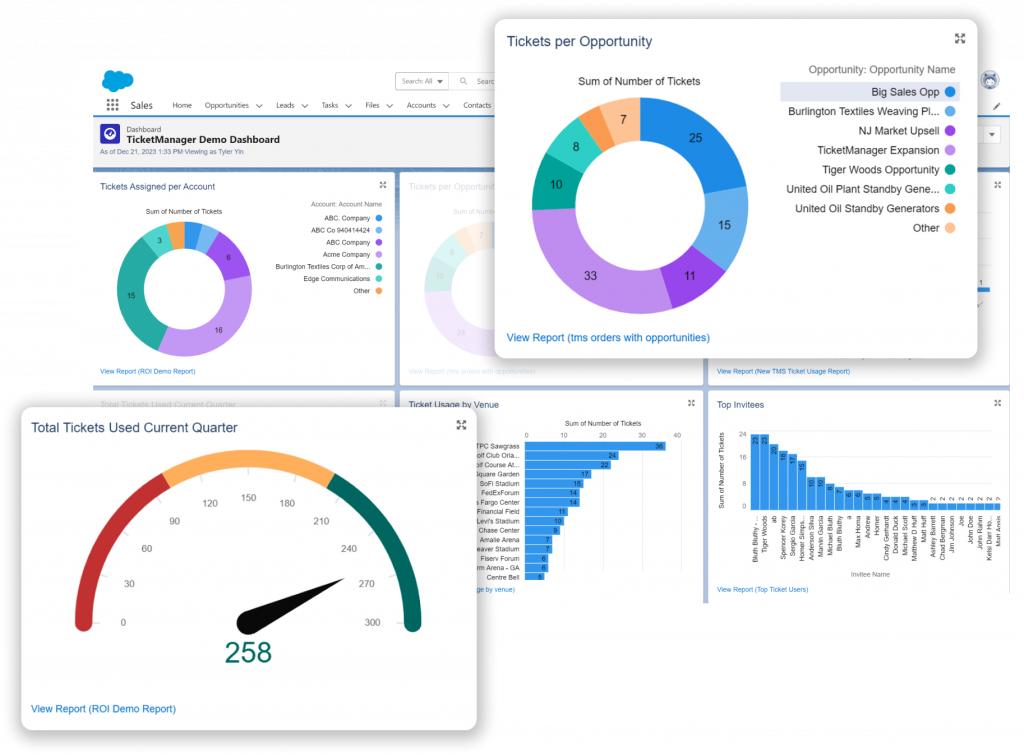Open the Search All scope dropdown
Viewport: 1024px width, 756px height.
[x=422, y=82]
